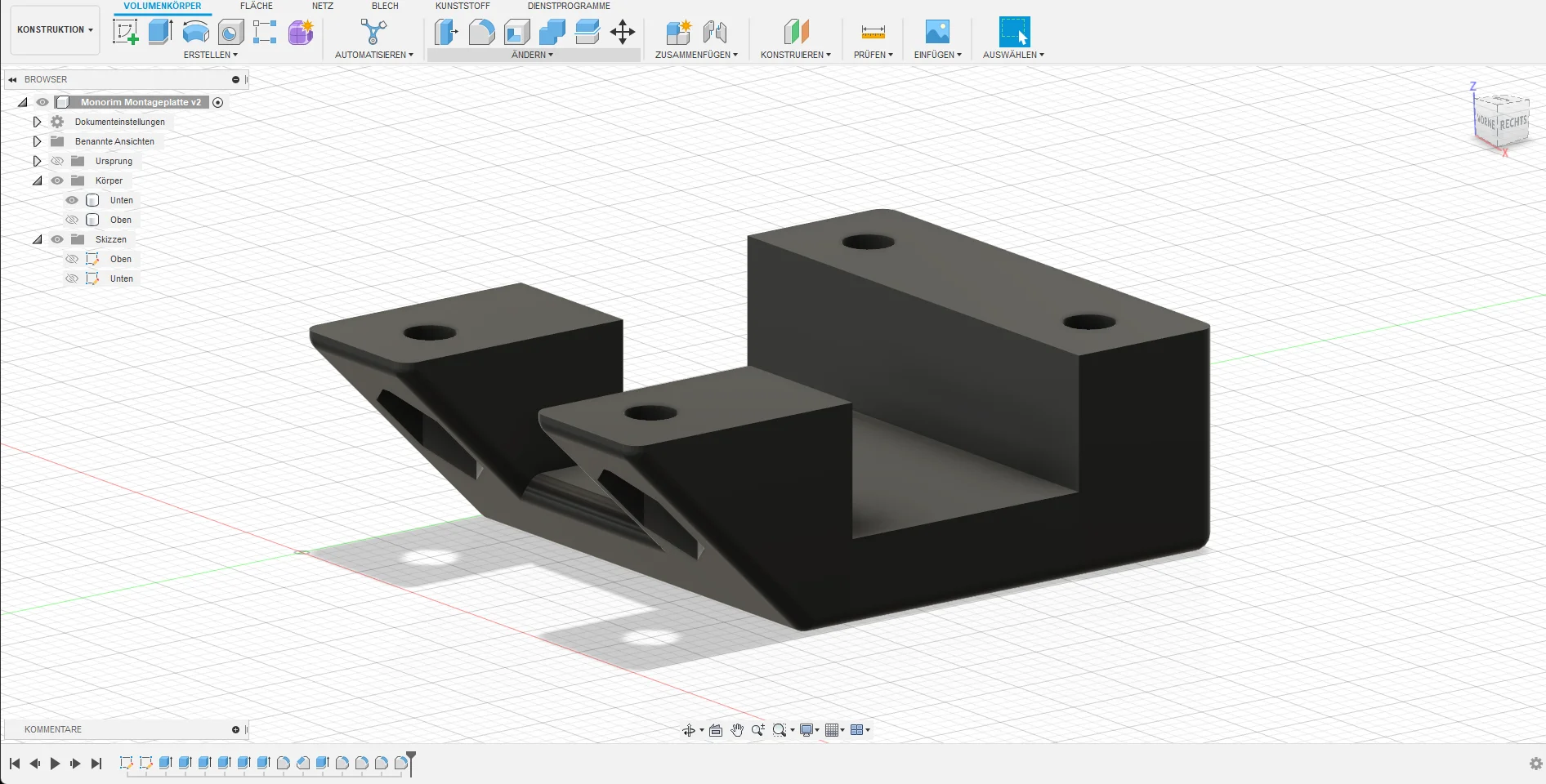
Task: Select the Extrude tool icon
Action: (x=160, y=32)
